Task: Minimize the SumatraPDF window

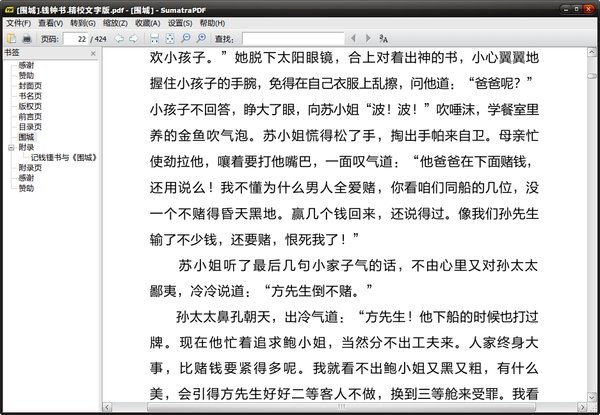Action: coord(566,9)
